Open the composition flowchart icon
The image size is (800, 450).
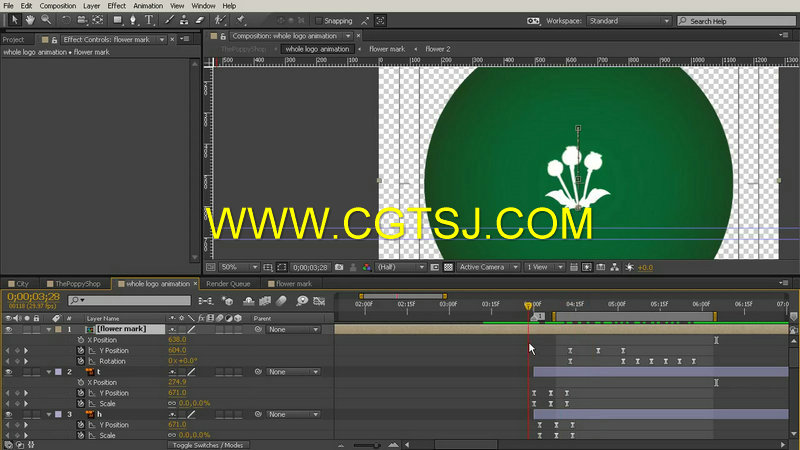coord(615,267)
